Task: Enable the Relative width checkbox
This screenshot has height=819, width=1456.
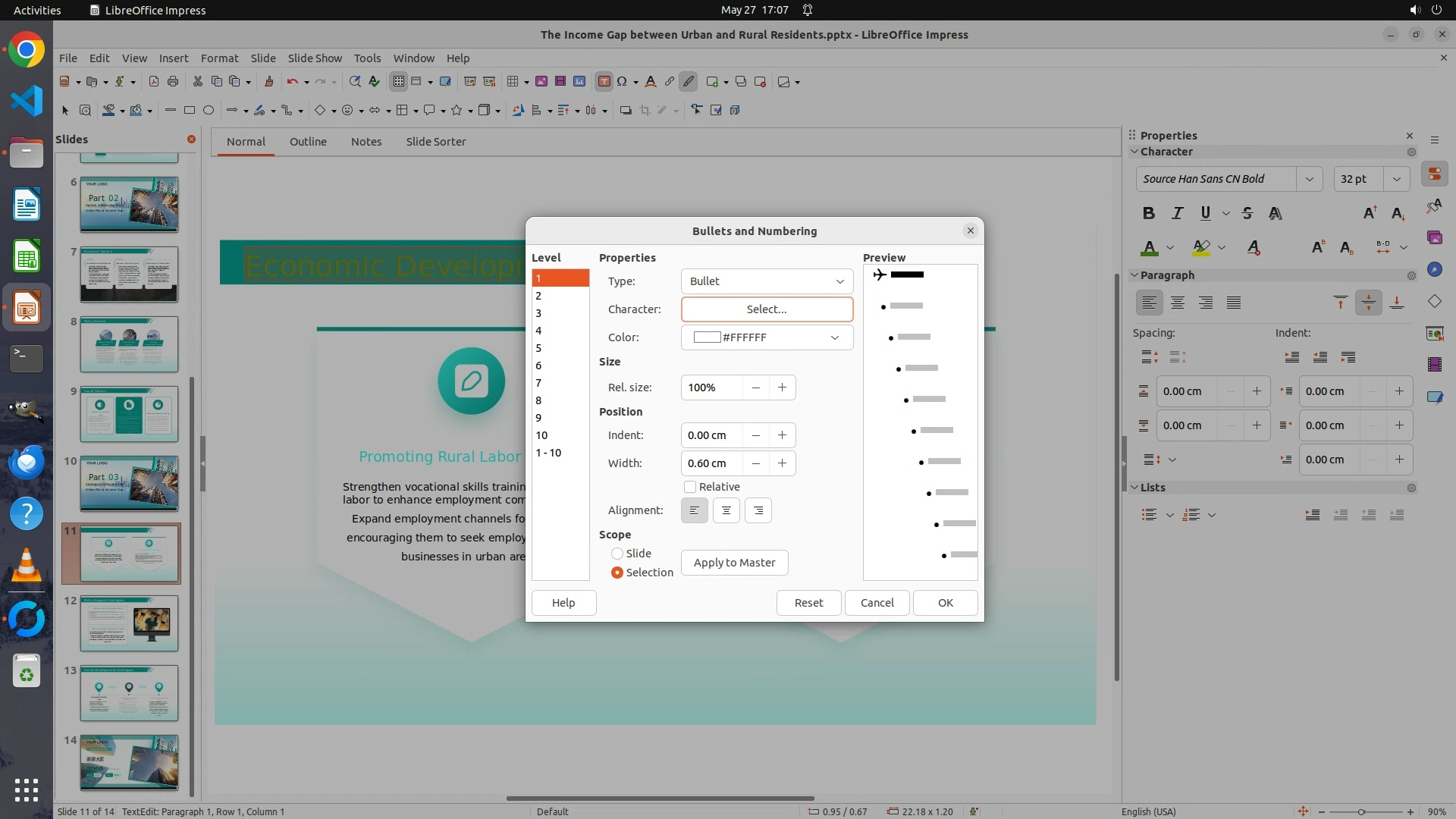Action: (x=690, y=487)
